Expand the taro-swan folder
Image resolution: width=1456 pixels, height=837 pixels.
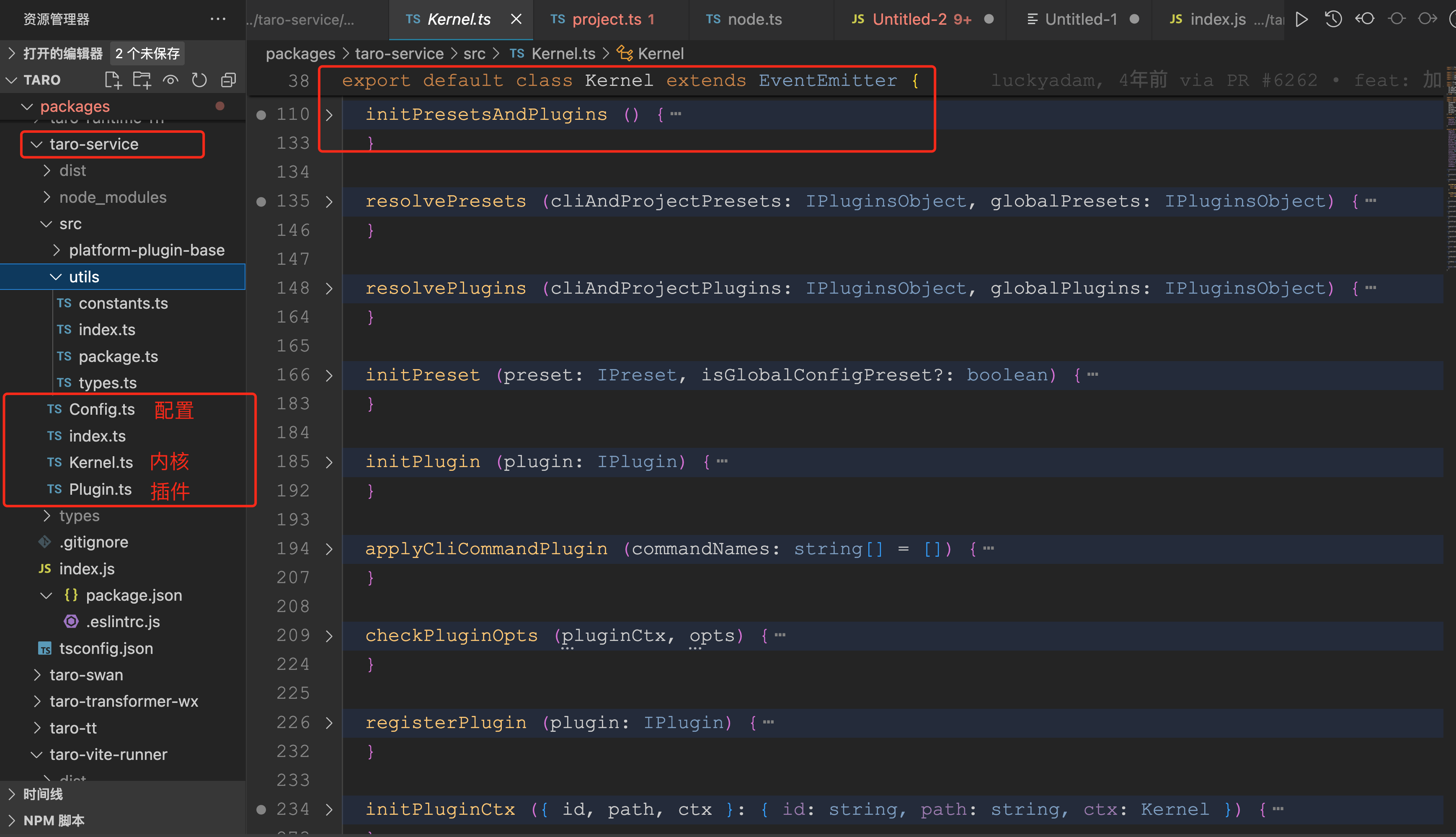coord(37,675)
